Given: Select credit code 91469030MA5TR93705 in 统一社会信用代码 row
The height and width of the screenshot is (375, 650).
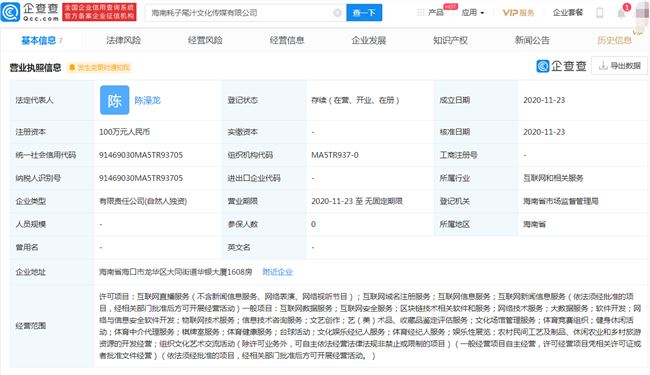Looking at the screenshot, I should pyautogui.click(x=141, y=155).
